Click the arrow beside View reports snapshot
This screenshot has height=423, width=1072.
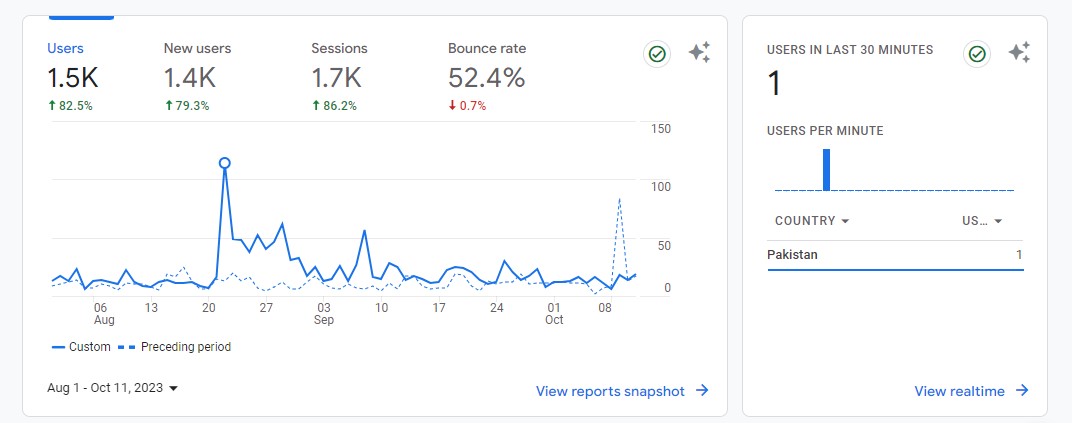click(x=703, y=391)
